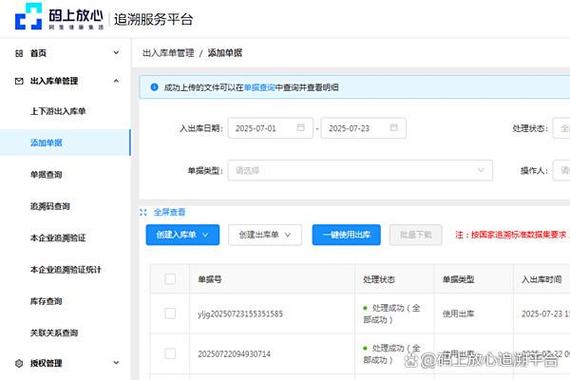The image size is (570, 380).
Task: Open 追溯码查询 in sidebar
Action: (x=50, y=206)
